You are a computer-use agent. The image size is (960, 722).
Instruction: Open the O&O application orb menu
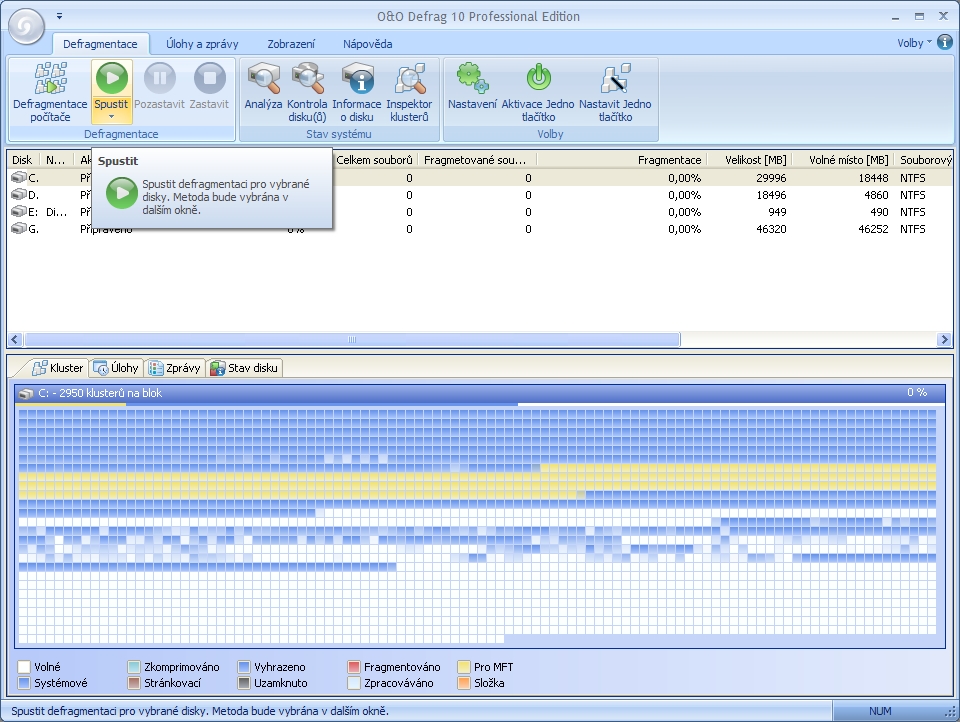click(x=26, y=26)
